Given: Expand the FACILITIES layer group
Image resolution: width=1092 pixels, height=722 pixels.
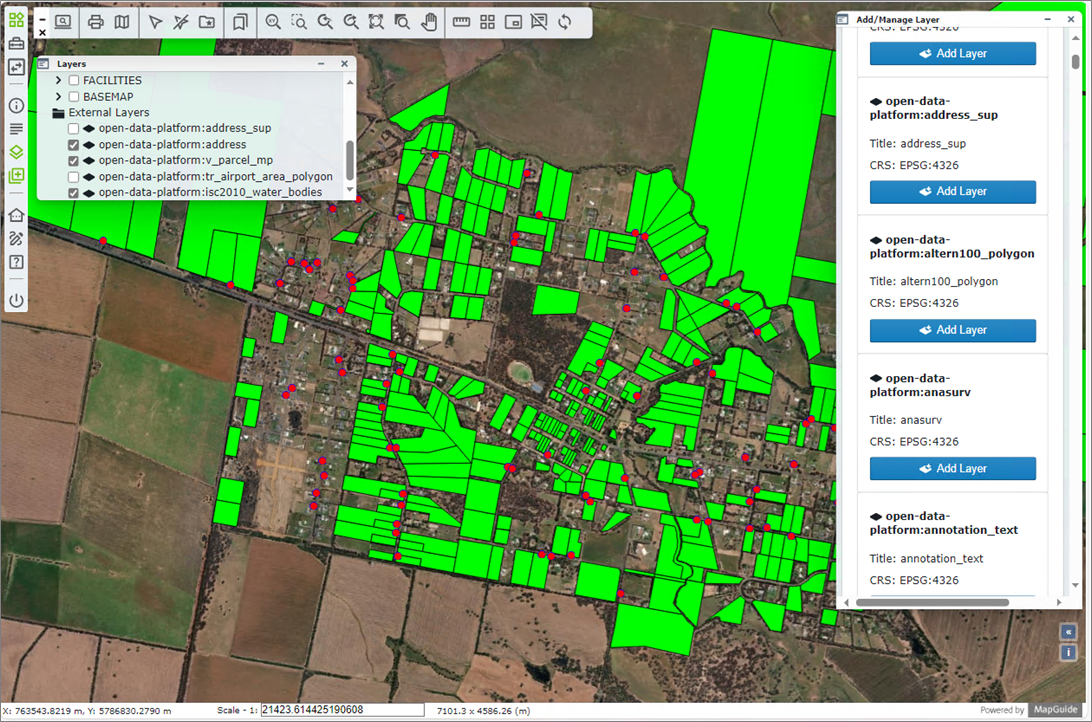Looking at the screenshot, I should pos(59,80).
